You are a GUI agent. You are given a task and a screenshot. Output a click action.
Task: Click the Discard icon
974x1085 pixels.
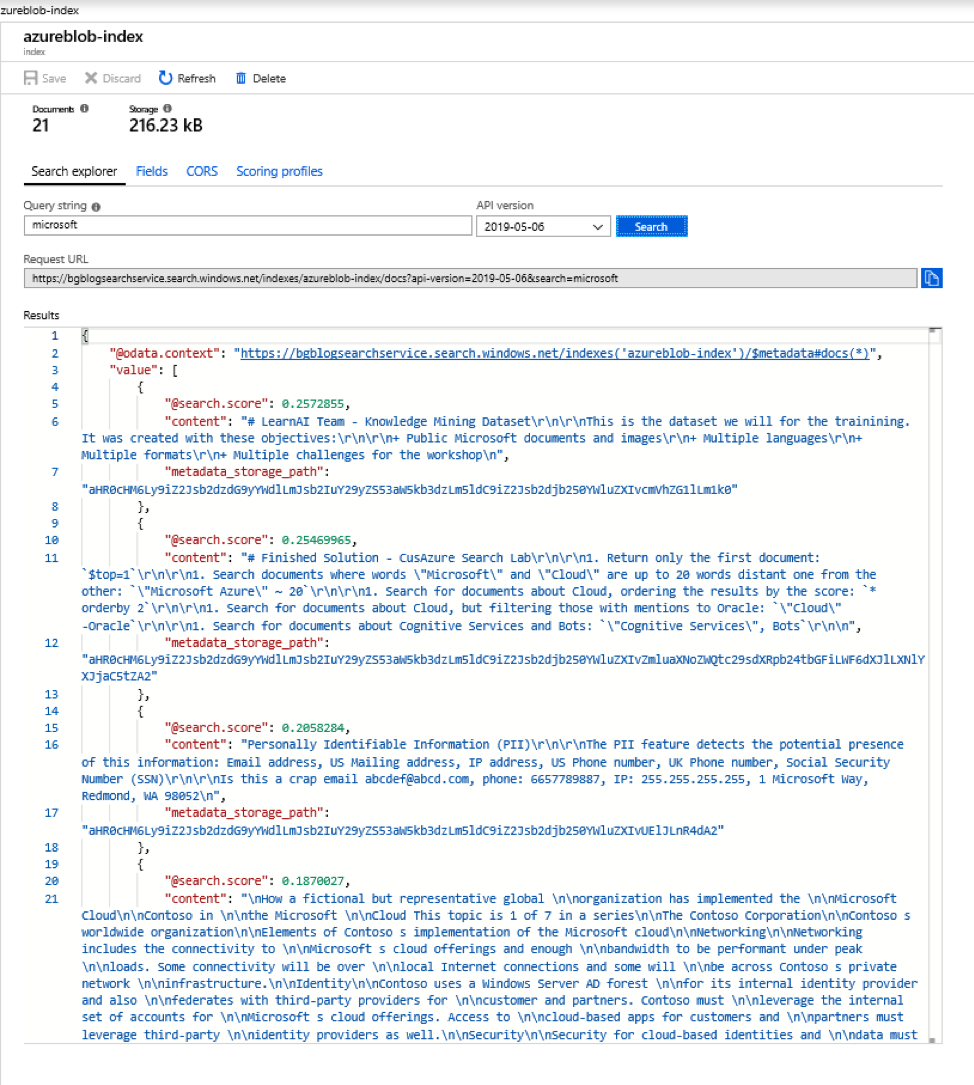click(x=90, y=78)
